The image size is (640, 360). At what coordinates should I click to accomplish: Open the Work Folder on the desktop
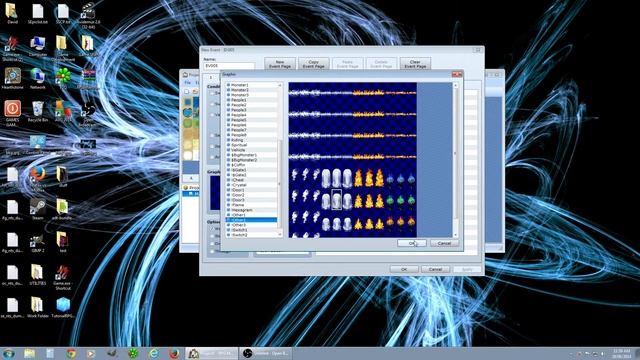coord(38,307)
